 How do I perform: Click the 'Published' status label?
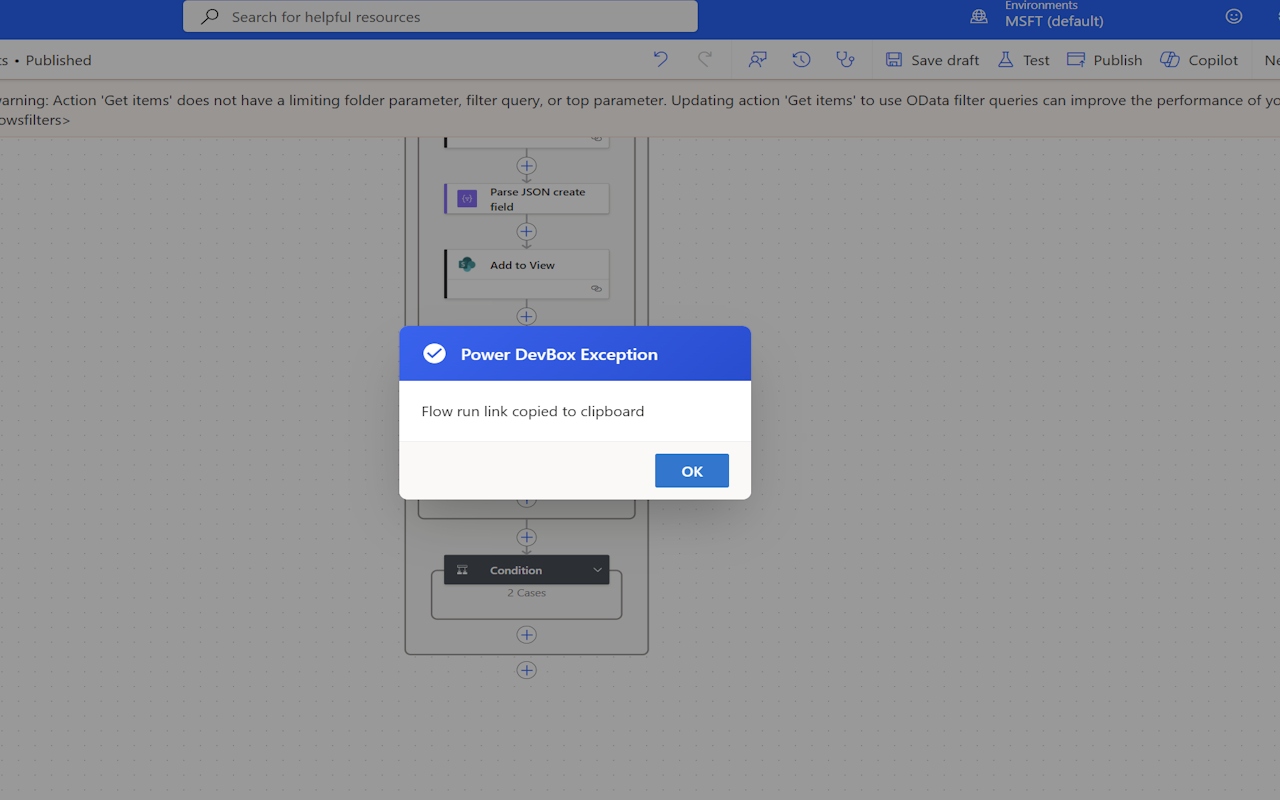58,60
